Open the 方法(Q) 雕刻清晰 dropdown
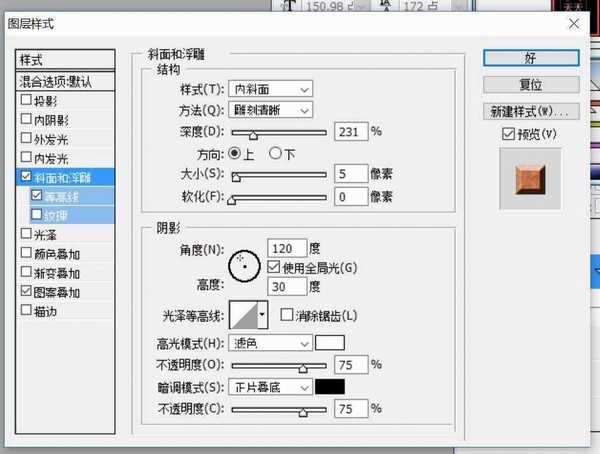This screenshot has height=454, width=600. pos(271,110)
